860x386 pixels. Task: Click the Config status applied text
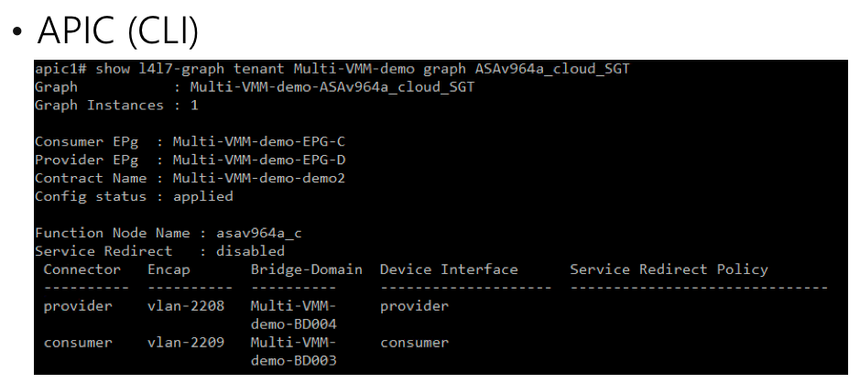pyautogui.click(x=203, y=197)
